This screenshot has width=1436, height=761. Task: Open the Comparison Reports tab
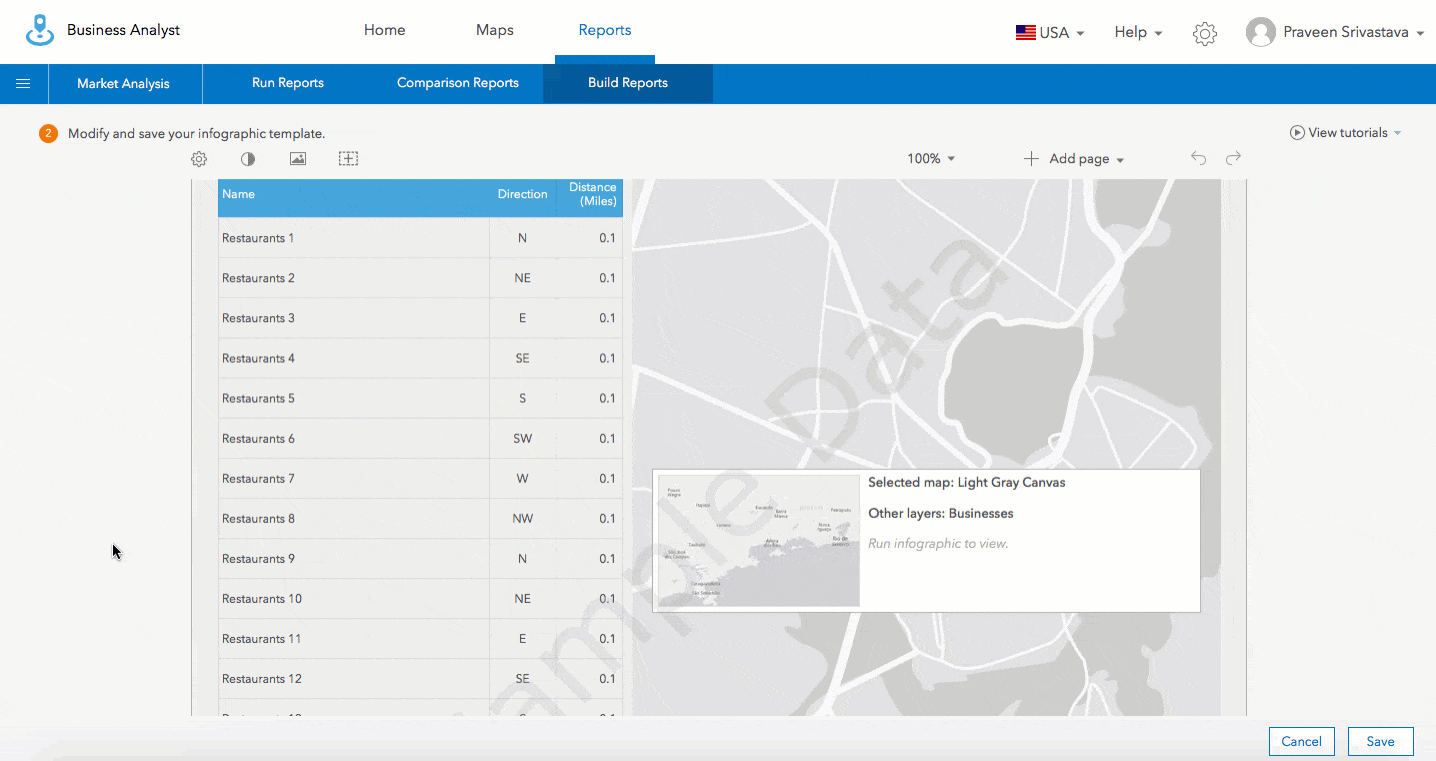pos(458,83)
